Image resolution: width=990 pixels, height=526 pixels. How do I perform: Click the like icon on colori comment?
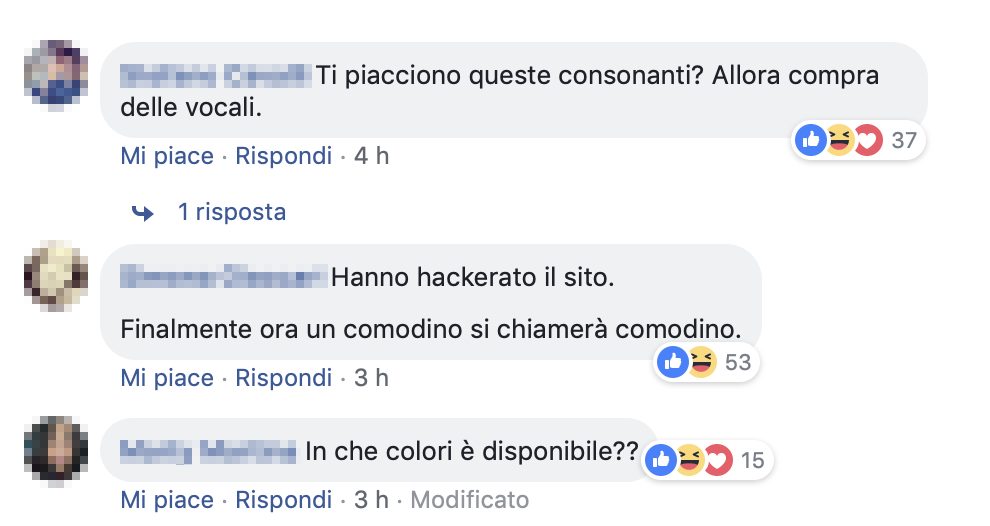click(661, 460)
